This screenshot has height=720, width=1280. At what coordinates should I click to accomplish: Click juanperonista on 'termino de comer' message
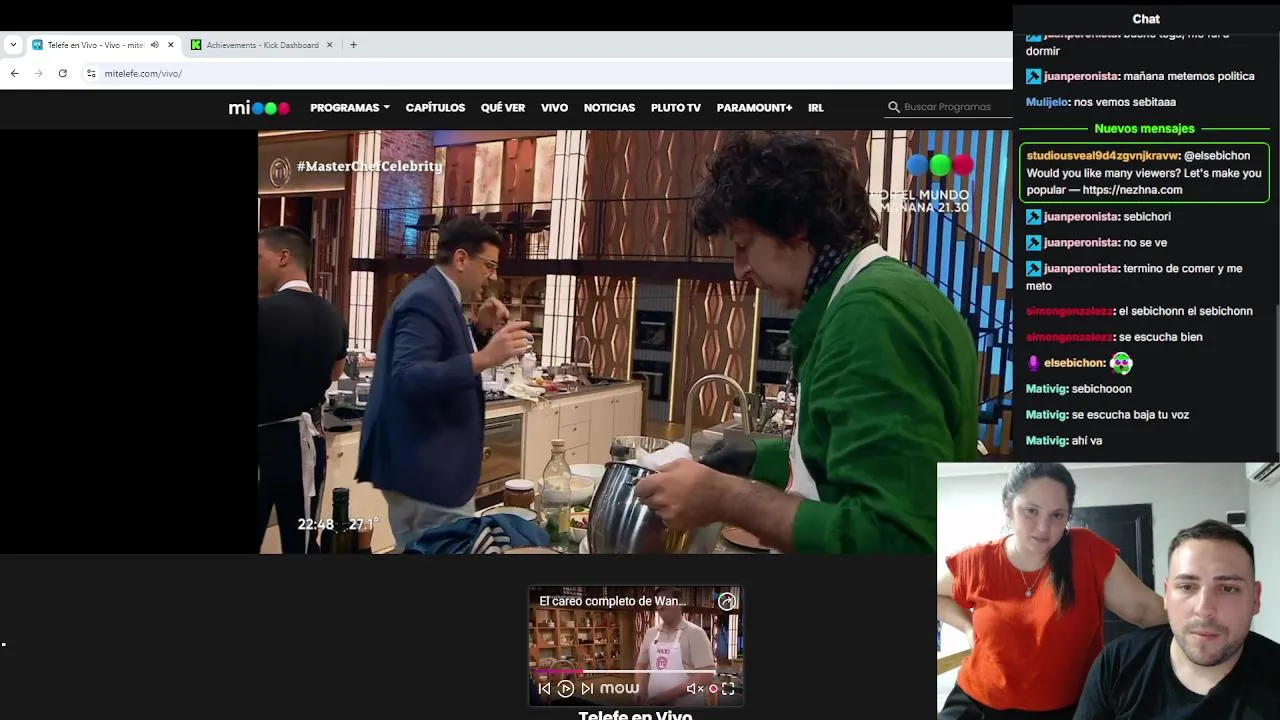(1081, 269)
